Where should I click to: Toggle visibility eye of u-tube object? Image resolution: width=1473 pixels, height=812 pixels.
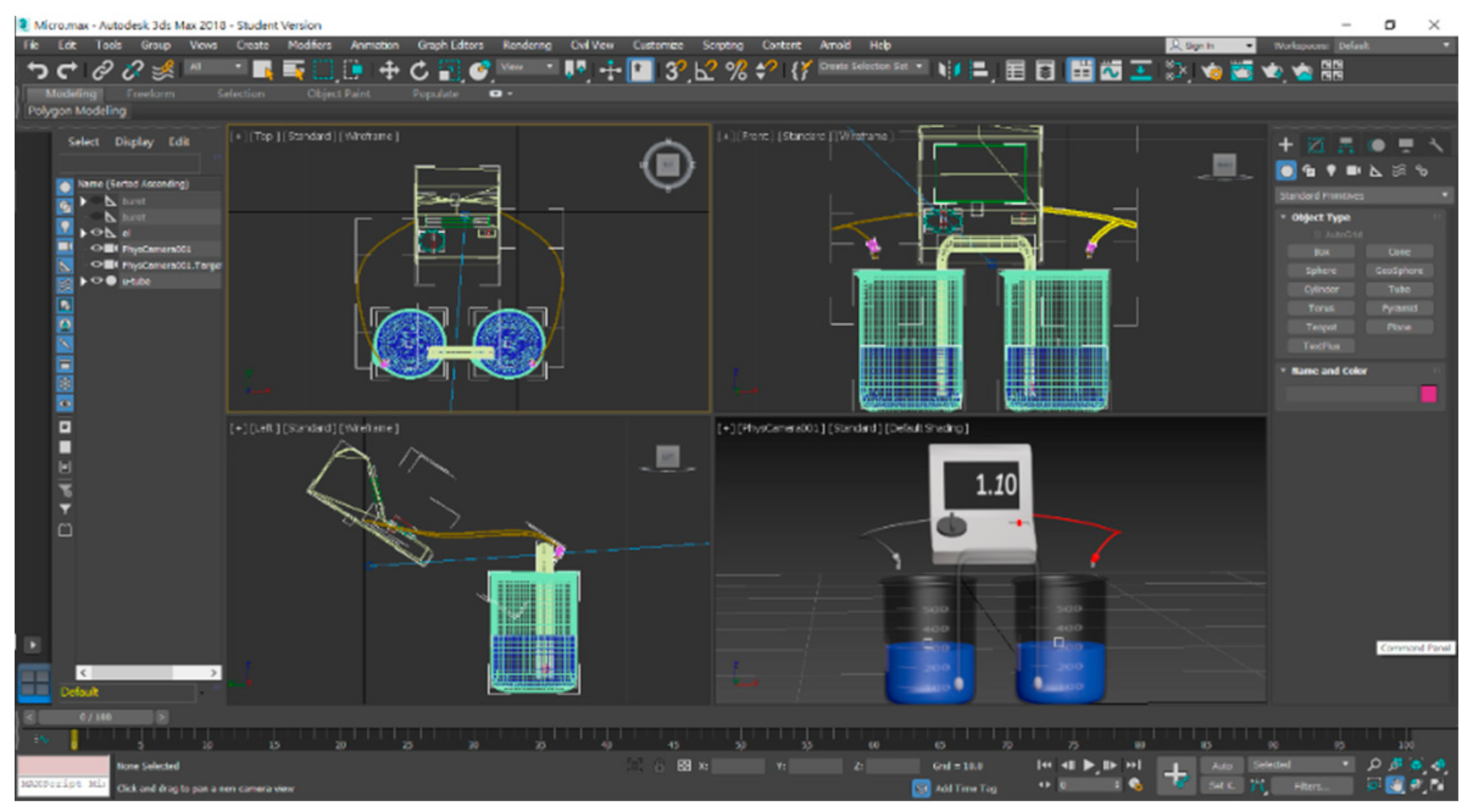pos(96,281)
